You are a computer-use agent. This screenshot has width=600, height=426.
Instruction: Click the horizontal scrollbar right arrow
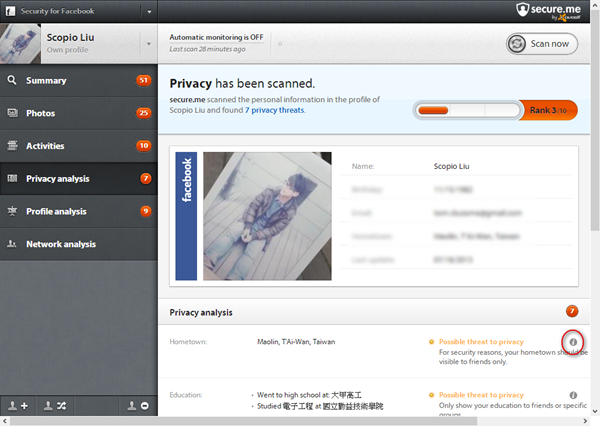(x=585, y=421)
